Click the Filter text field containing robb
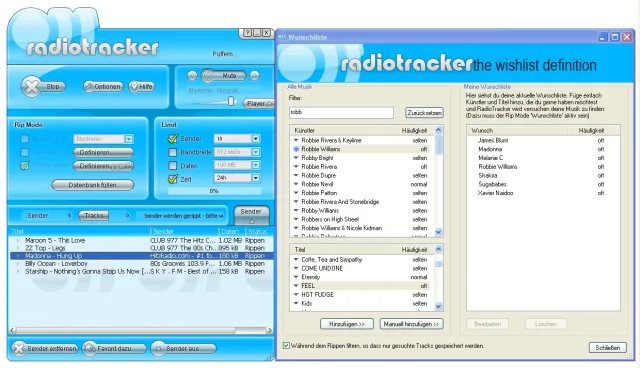 pos(341,112)
